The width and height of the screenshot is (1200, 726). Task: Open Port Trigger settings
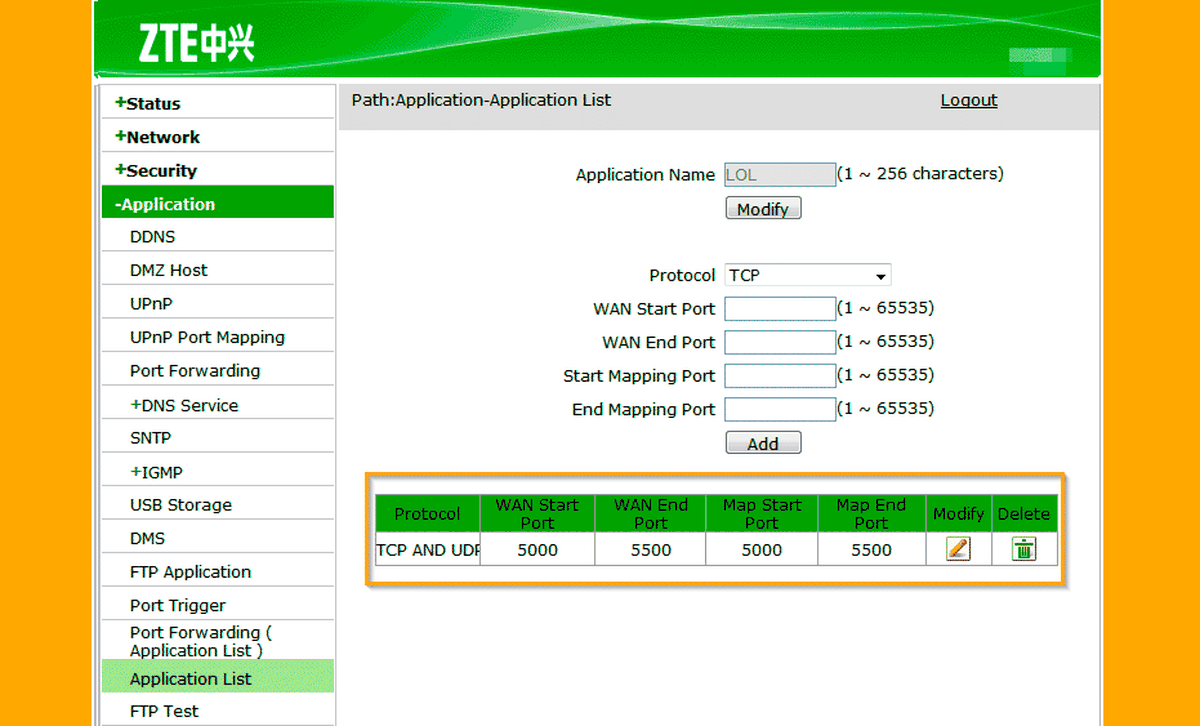[x=178, y=605]
